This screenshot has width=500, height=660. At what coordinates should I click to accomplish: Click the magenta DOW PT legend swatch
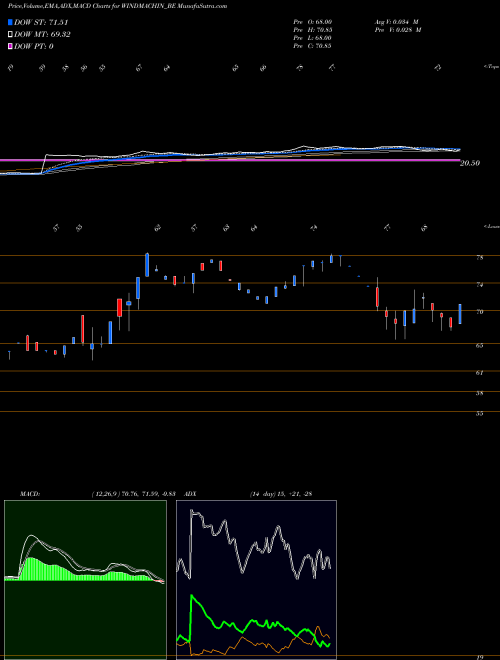pyautogui.click(x=10, y=46)
